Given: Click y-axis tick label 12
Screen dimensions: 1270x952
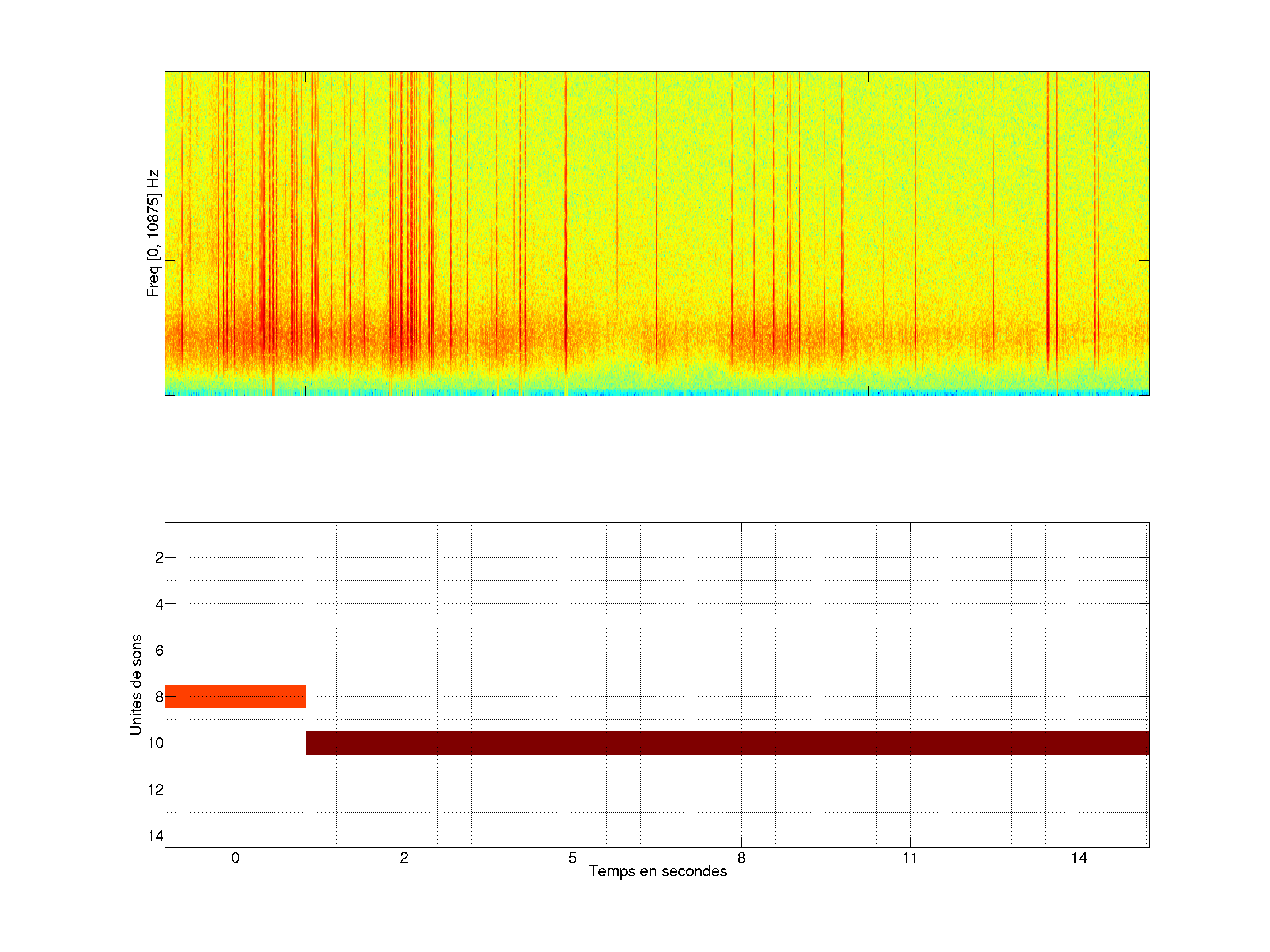Looking at the screenshot, I should [156, 790].
